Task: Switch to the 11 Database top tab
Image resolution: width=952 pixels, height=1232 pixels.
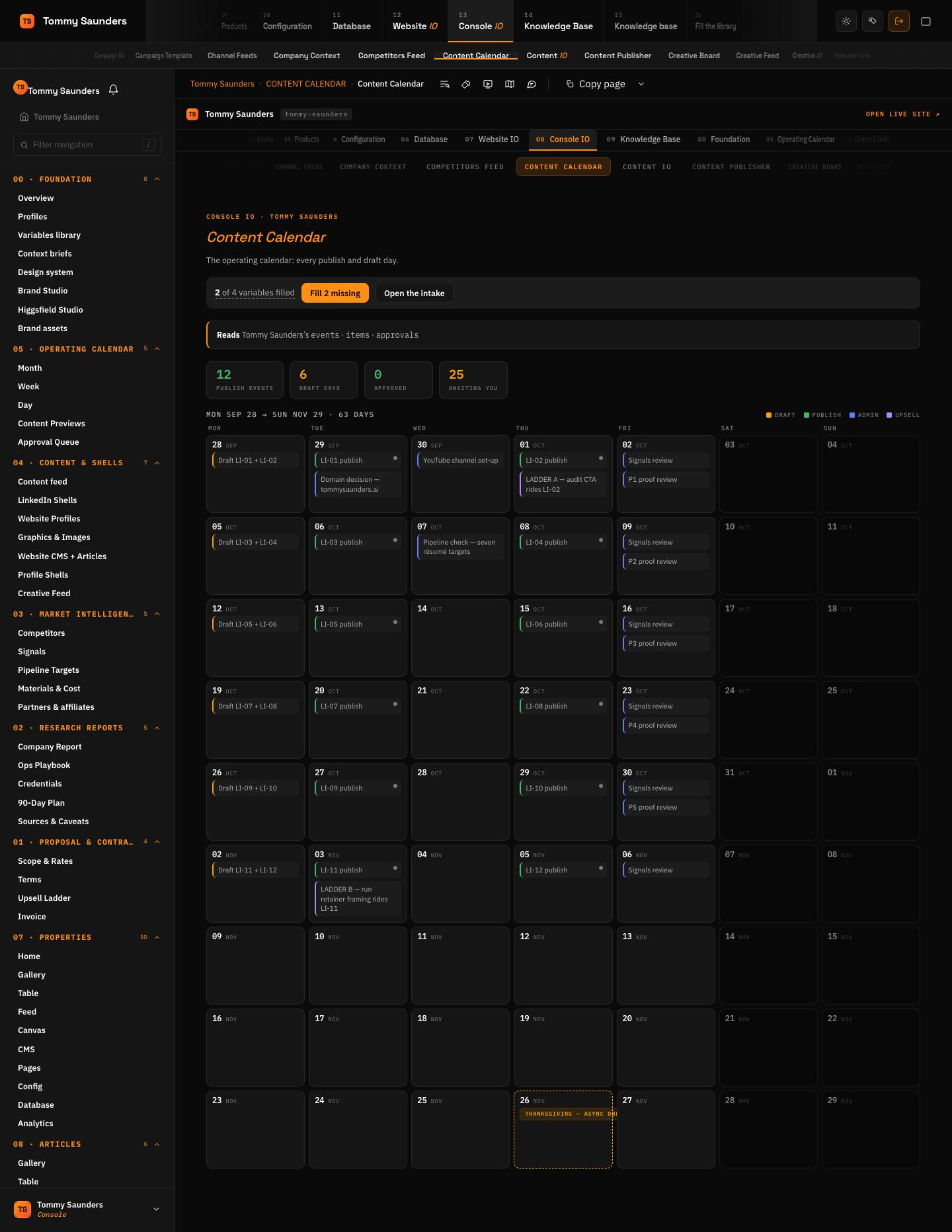Action: coord(352,21)
